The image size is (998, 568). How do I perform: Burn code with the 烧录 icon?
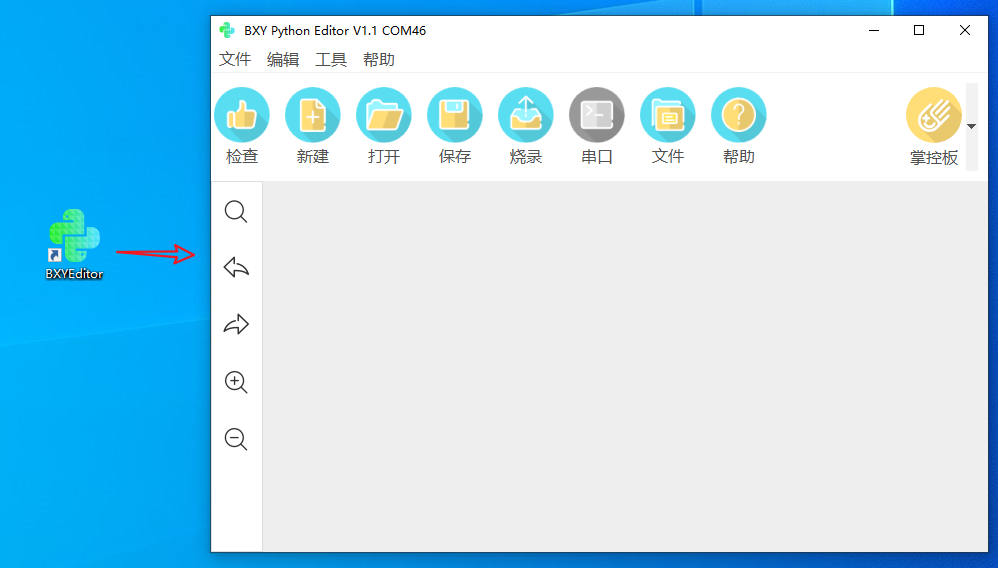526,115
